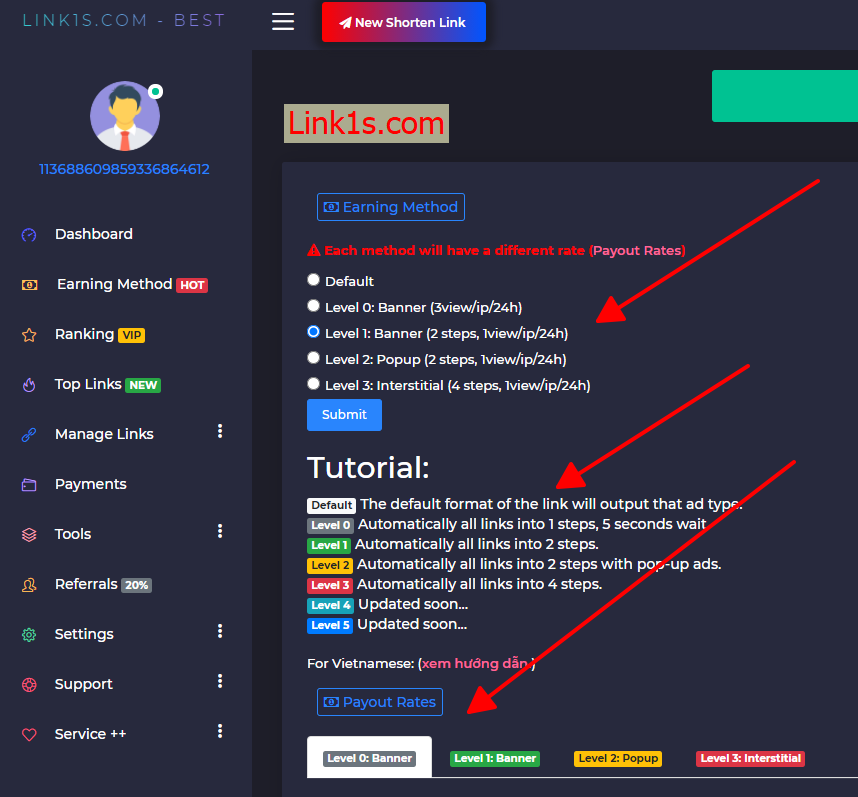Viewport: 858px width, 797px height.
Task: Click the Referrals people icon
Action: pos(29,585)
